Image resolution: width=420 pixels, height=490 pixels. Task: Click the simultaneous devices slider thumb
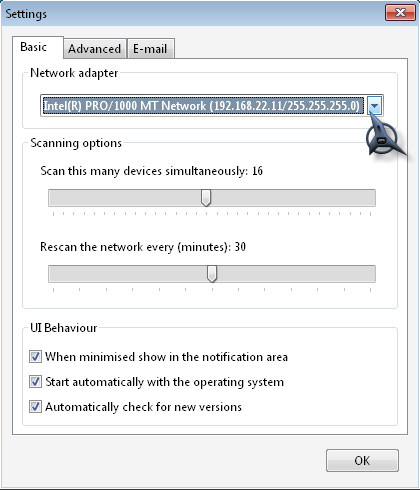pos(206,198)
